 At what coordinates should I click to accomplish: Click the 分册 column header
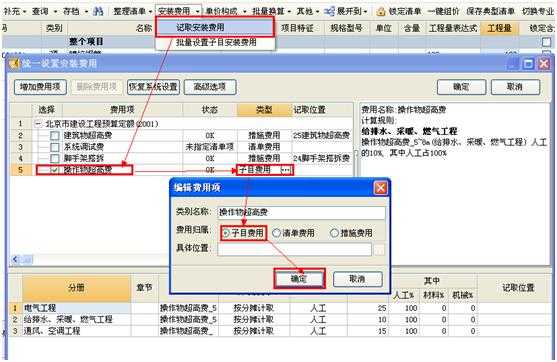click(76, 288)
